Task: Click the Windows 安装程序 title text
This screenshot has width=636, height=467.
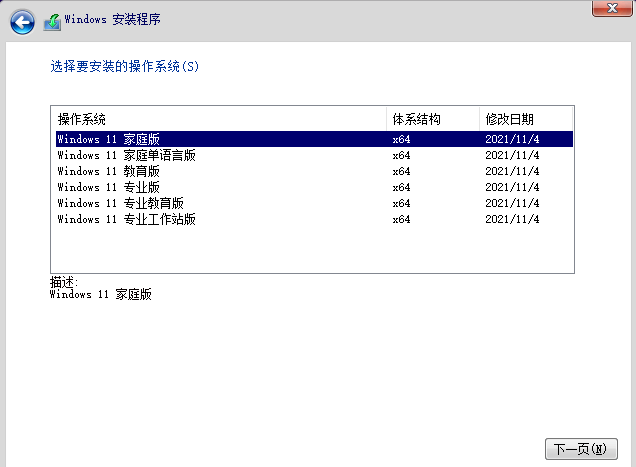Action: click(112, 19)
